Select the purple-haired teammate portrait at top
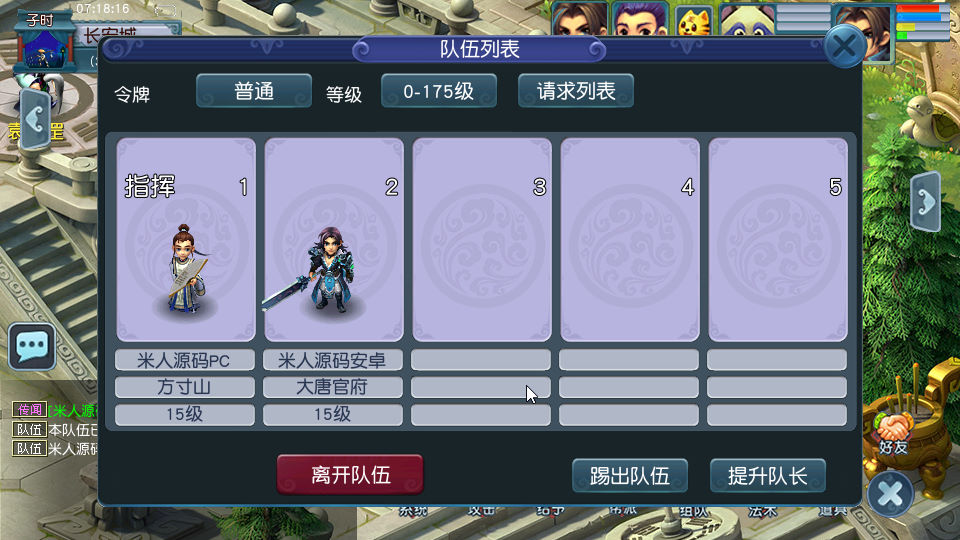This screenshot has height=540, width=960. click(x=640, y=18)
